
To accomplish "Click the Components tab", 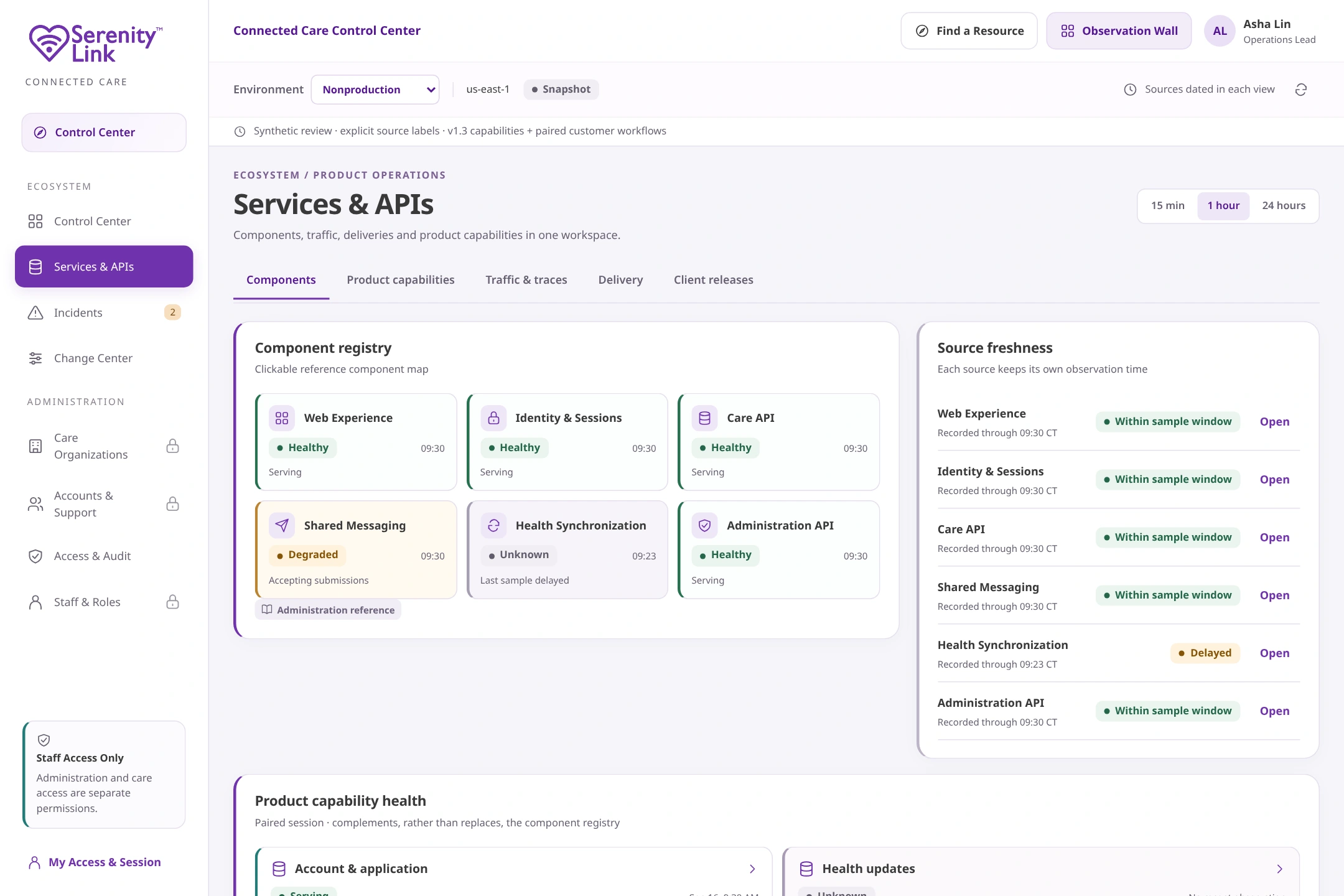I will (281, 280).
